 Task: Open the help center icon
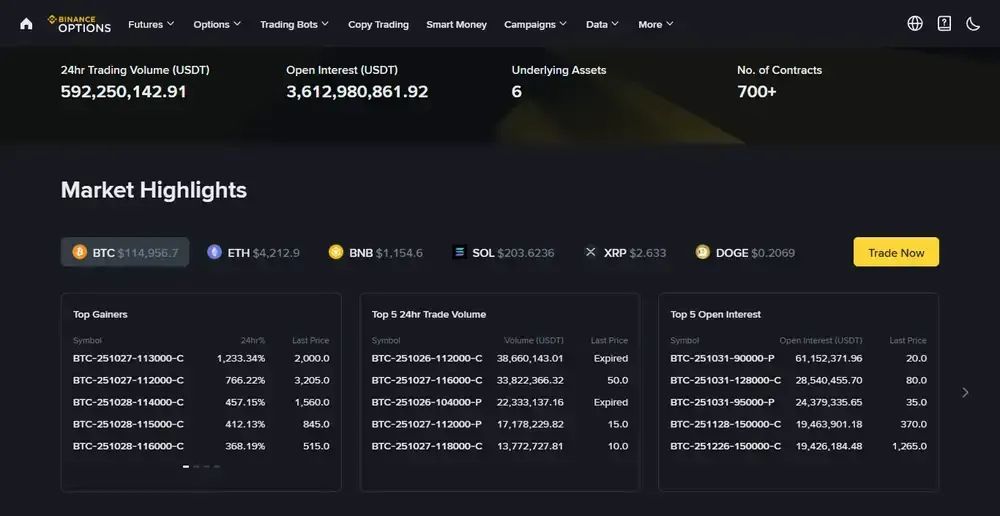pos(944,24)
